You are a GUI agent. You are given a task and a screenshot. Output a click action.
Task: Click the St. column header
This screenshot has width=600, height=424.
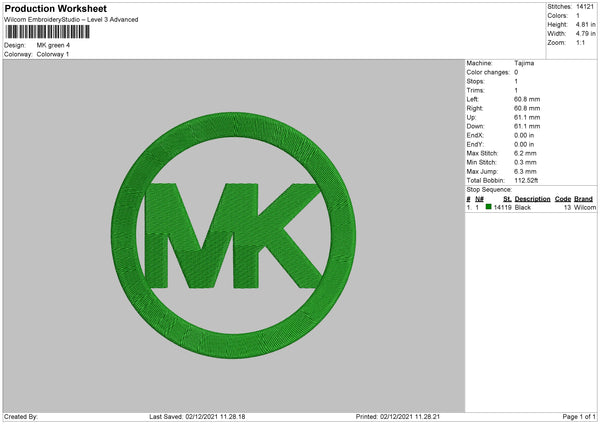pos(508,199)
